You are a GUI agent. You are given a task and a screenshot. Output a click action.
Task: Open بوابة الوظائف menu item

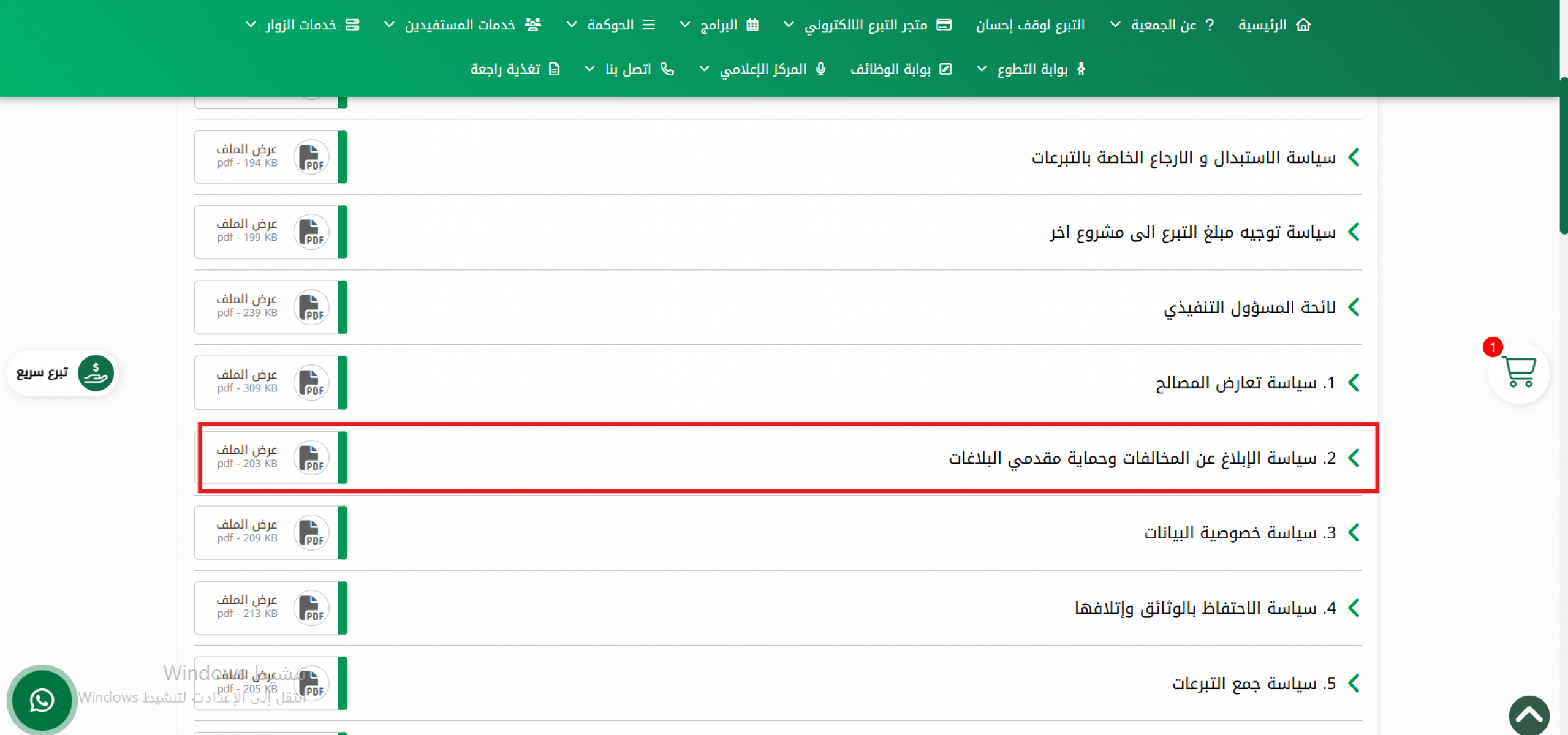(890, 69)
